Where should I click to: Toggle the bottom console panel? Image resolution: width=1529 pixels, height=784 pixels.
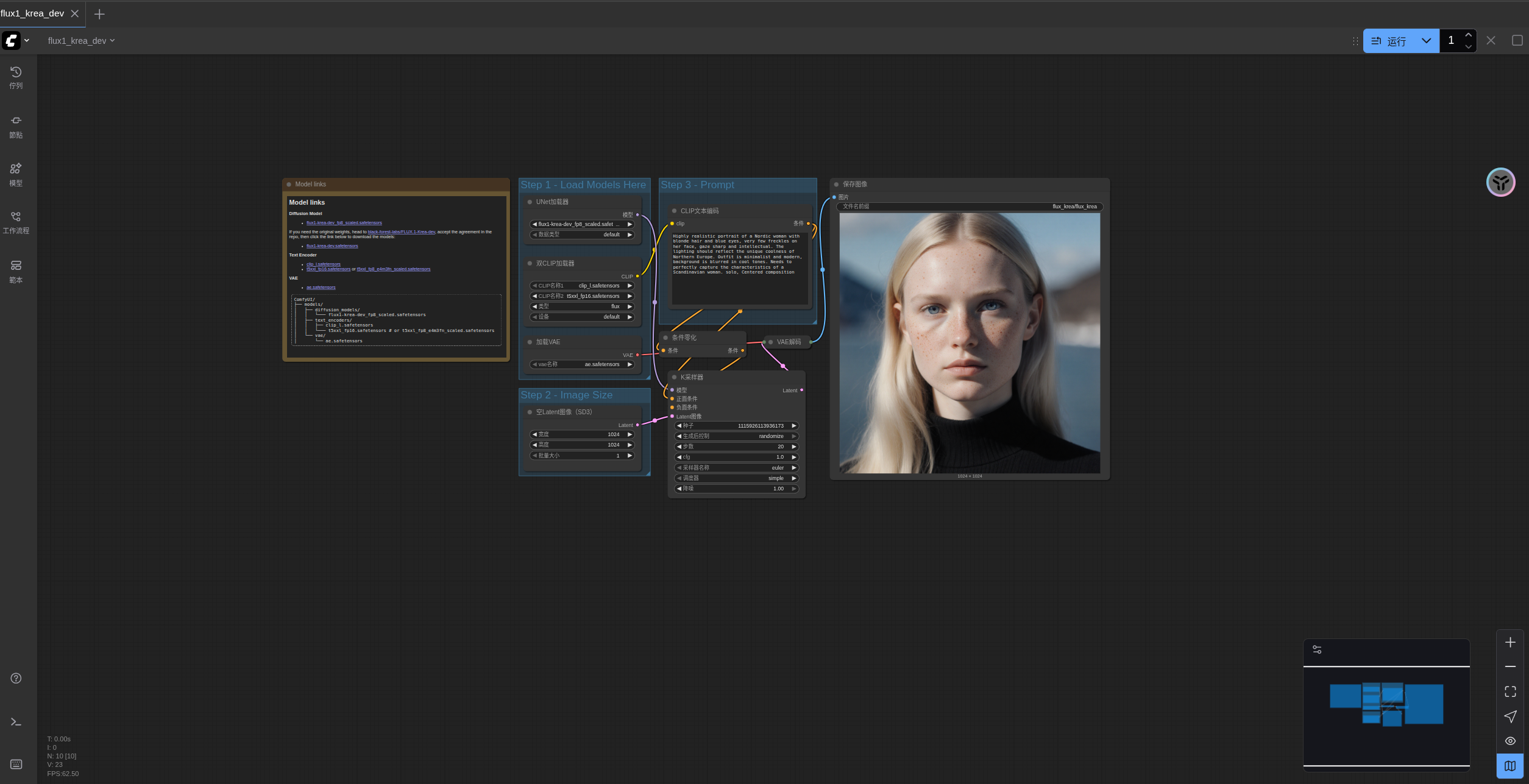click(16, 722)
